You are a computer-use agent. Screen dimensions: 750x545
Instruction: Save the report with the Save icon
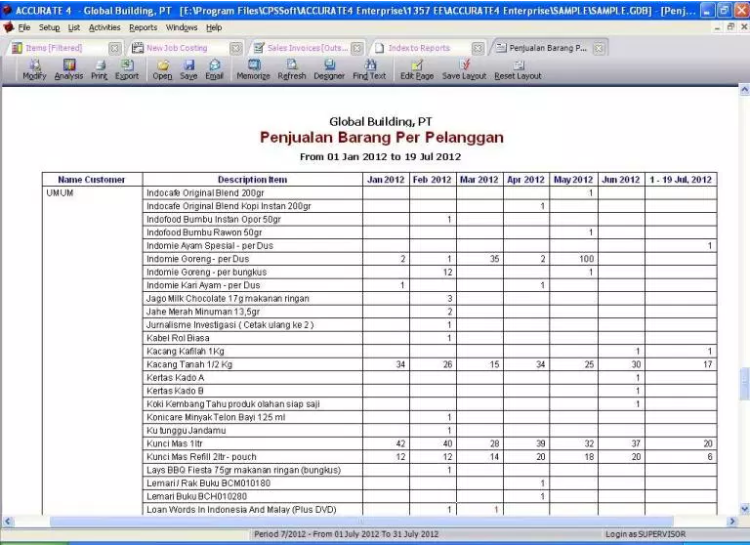click(188, 68)
